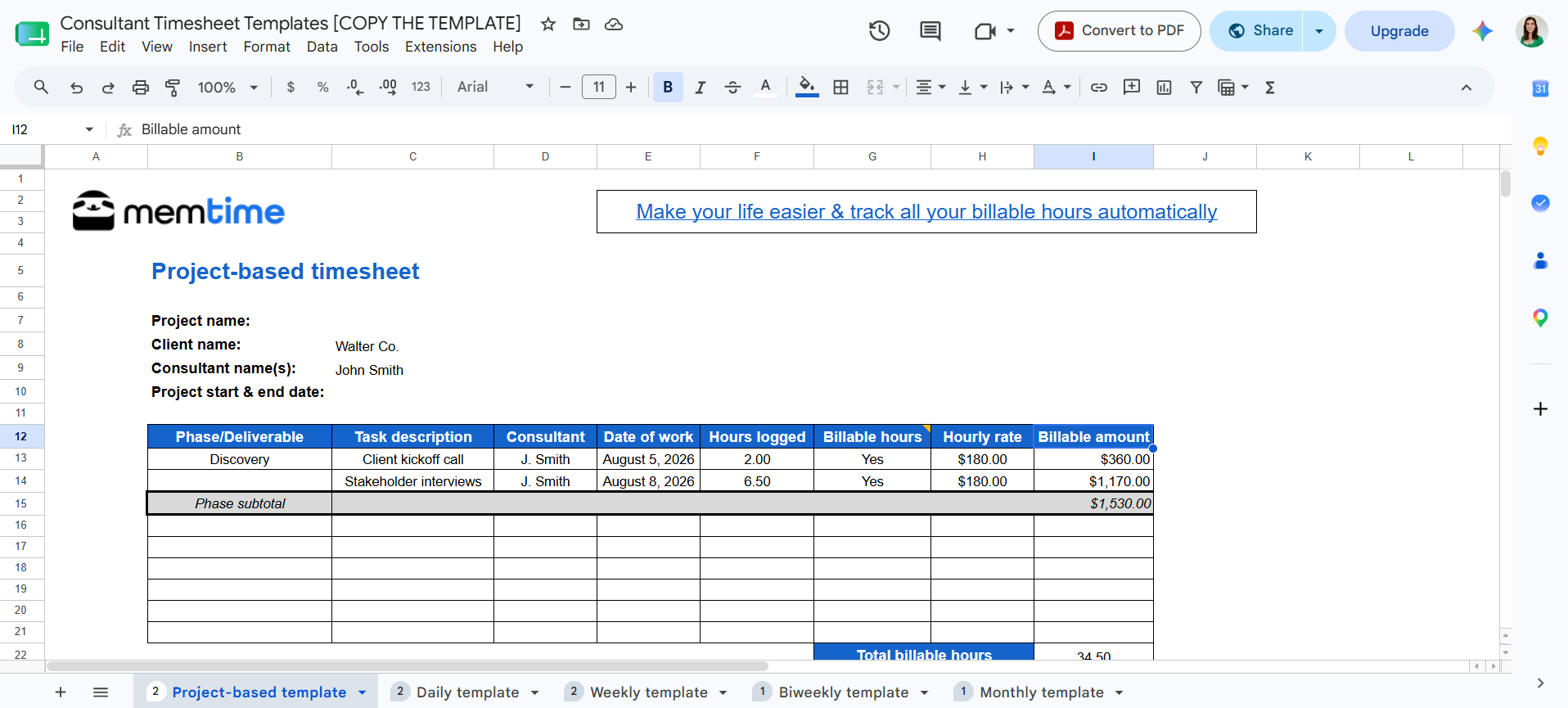Open the account profile avatar
This screenshot has width=1568, height=708.
1531,31
